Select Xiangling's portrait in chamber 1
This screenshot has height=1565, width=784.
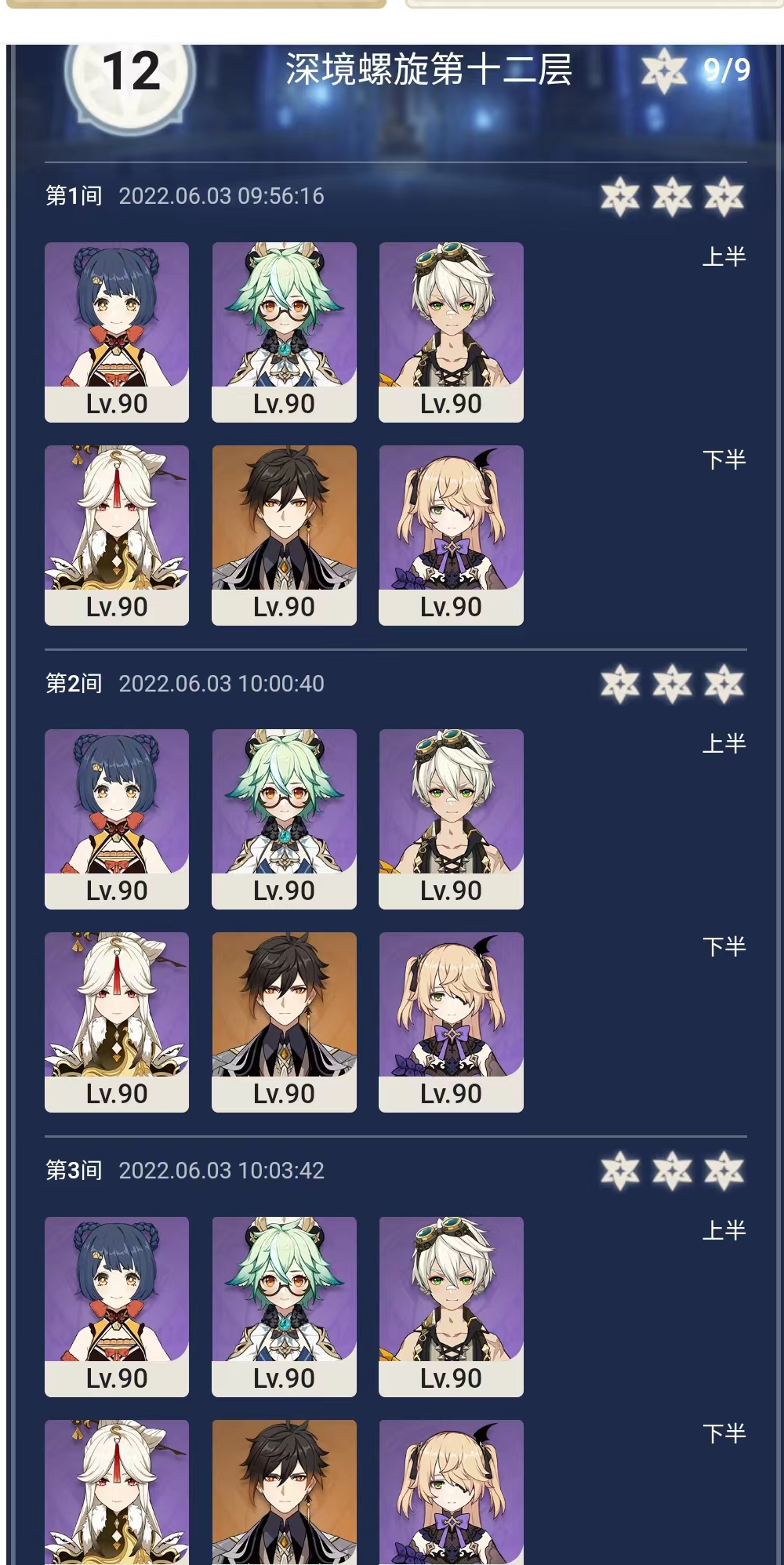pos(117,332)
